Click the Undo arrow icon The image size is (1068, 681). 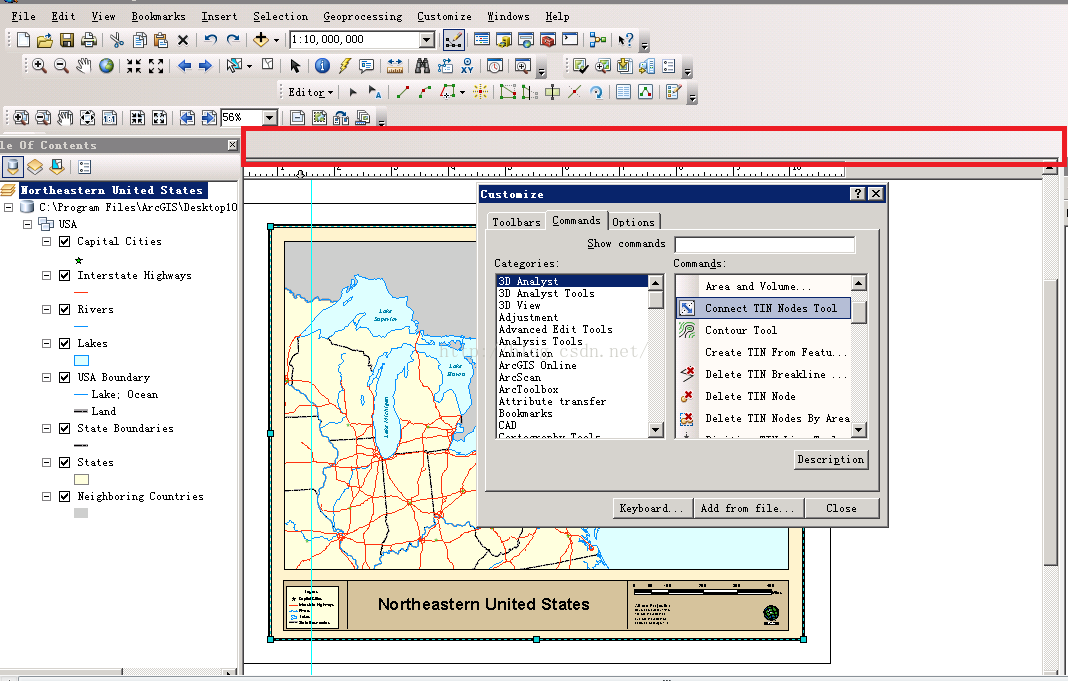point(210,40)
